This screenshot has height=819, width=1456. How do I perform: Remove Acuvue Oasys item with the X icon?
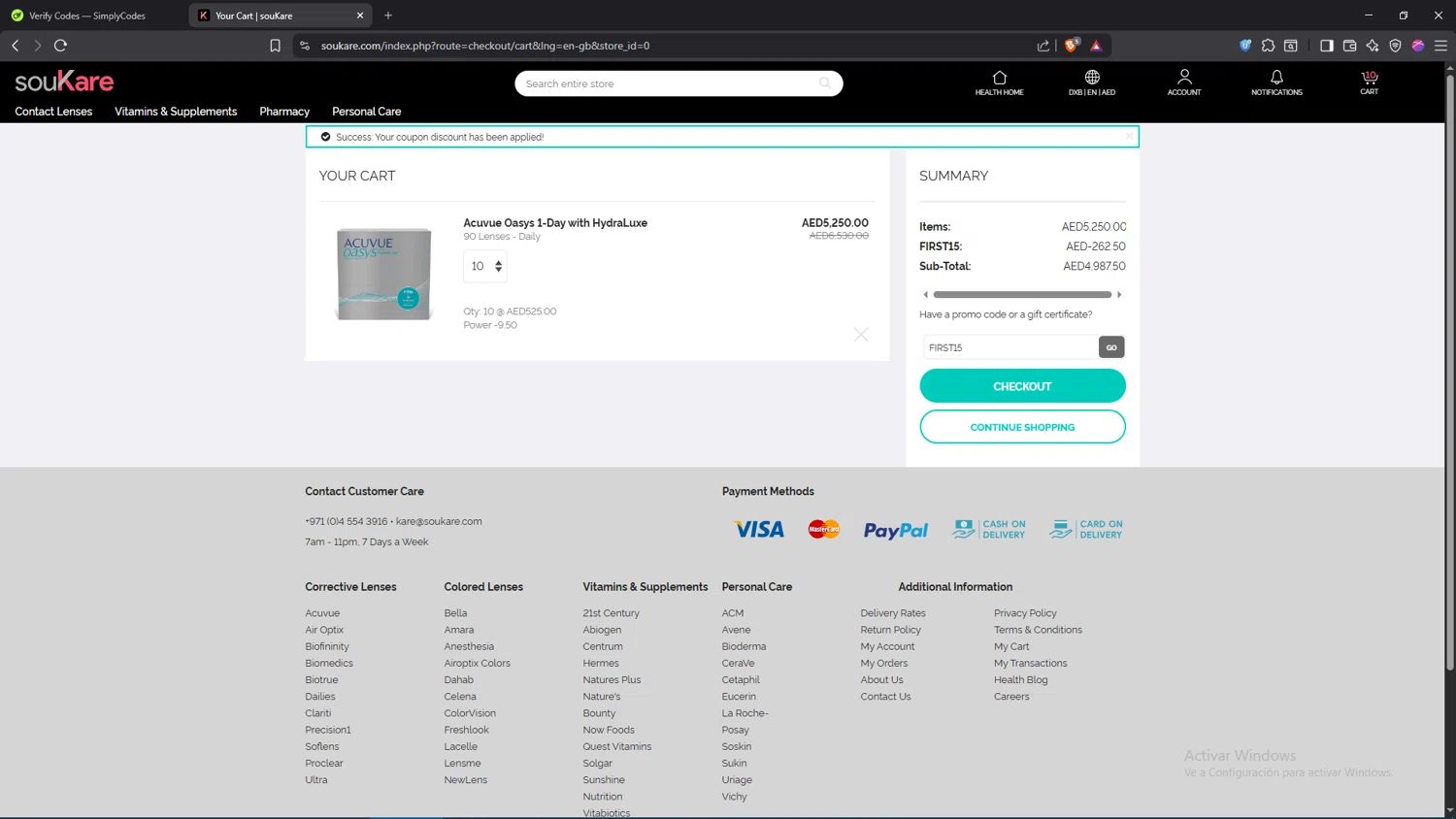tap(861, 335)
